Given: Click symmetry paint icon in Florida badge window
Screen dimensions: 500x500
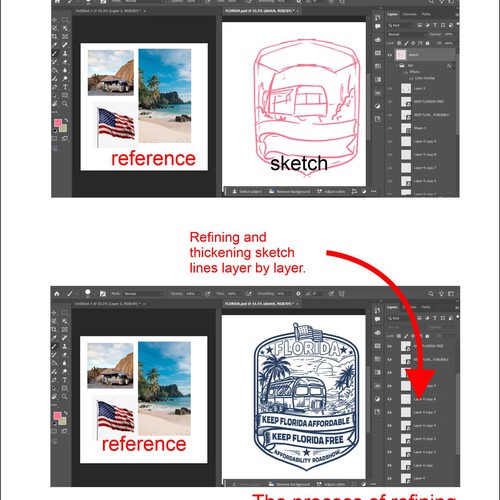Looking at the screenshot, I should point(342,294).
